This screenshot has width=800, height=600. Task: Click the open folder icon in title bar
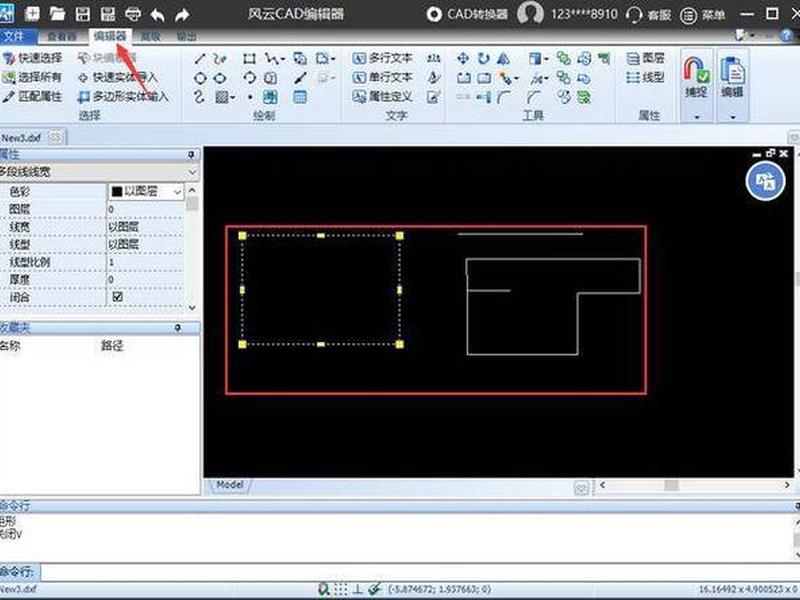(58, 14)
